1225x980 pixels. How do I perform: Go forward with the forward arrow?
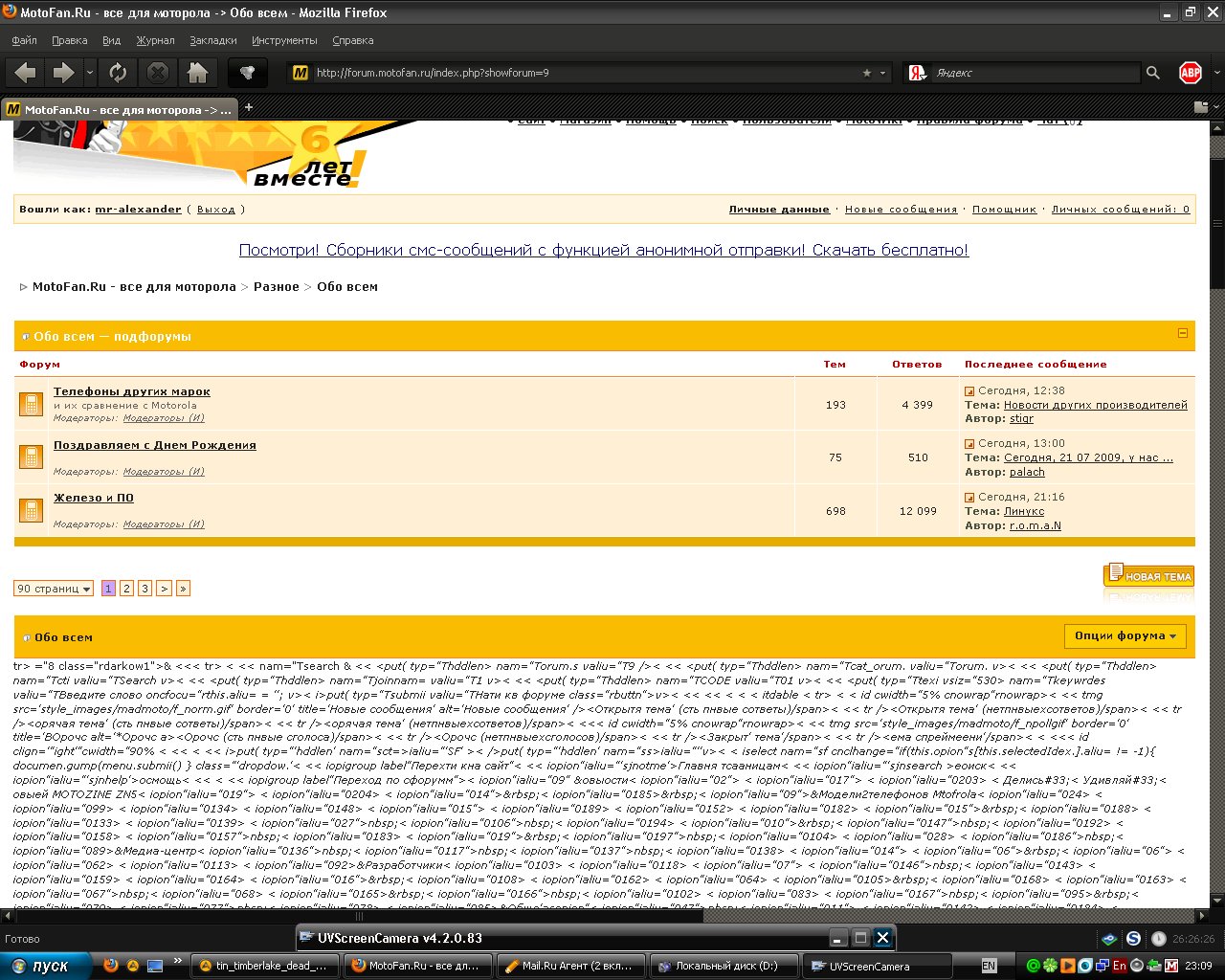(x=63, y=73)
